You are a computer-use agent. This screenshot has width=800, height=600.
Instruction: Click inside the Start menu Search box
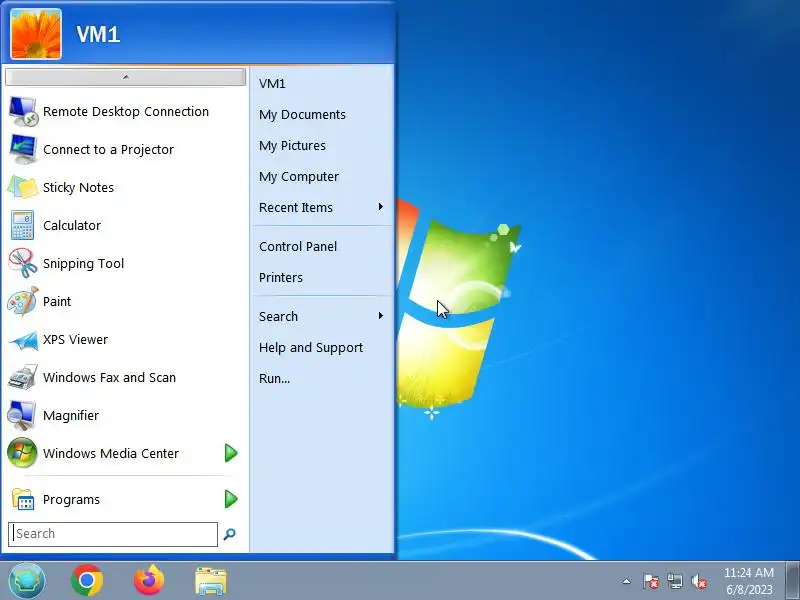113,534
